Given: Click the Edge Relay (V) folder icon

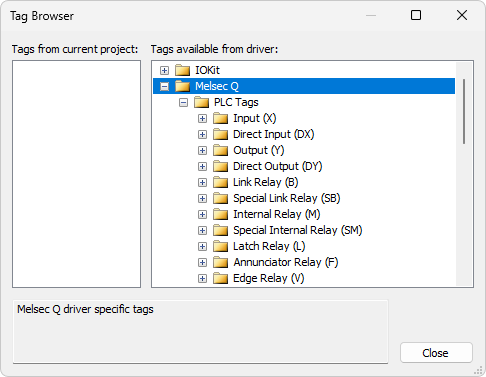Looking at the screenshot, I should 220,278.
